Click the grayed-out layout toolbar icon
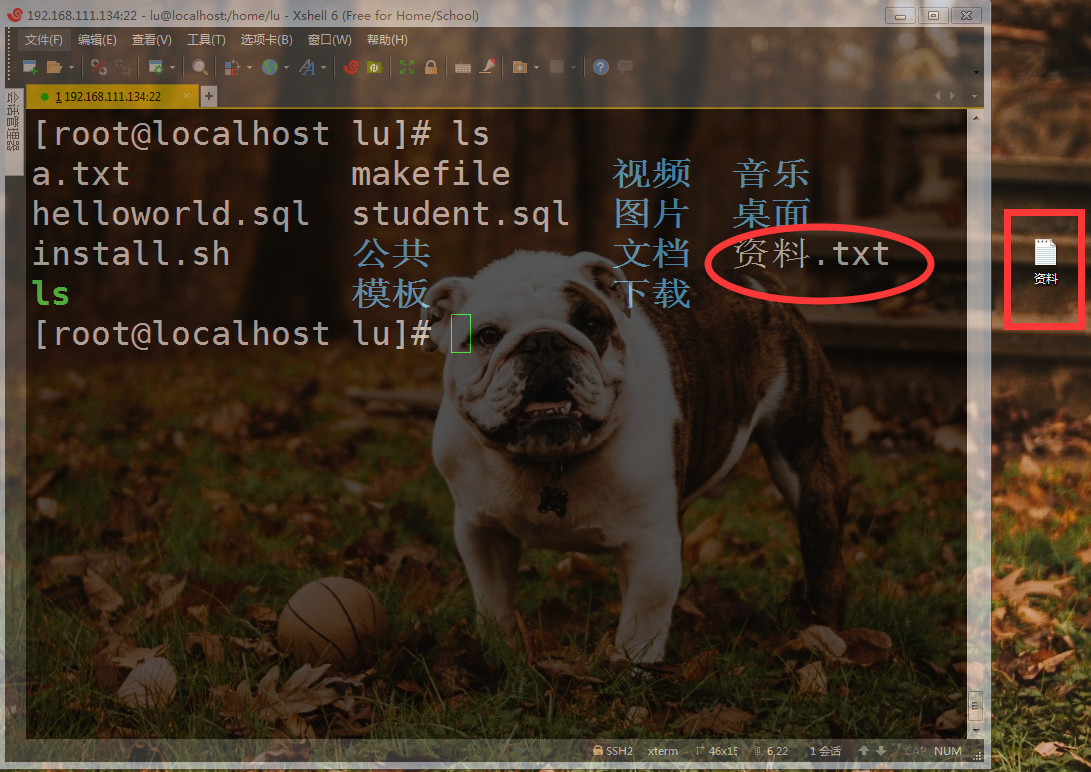 click(557, 67)
